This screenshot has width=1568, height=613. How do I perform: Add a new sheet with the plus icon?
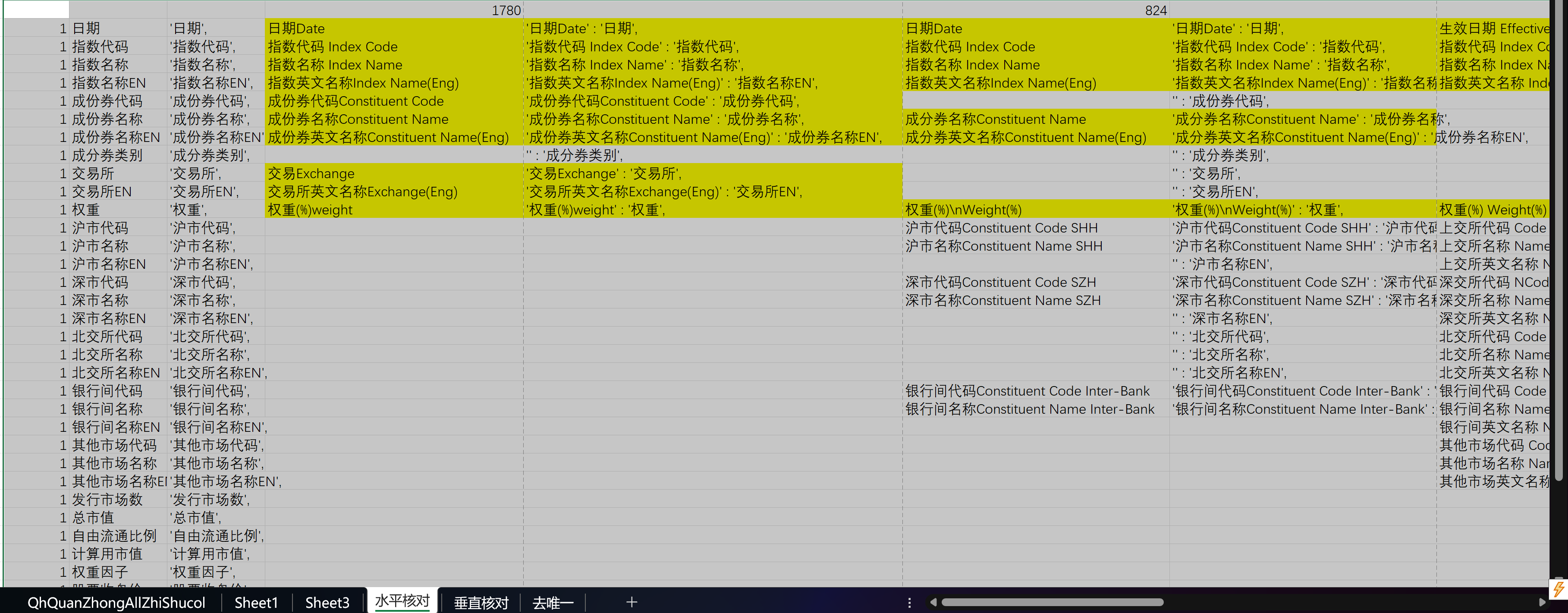[x=631, y=602]
